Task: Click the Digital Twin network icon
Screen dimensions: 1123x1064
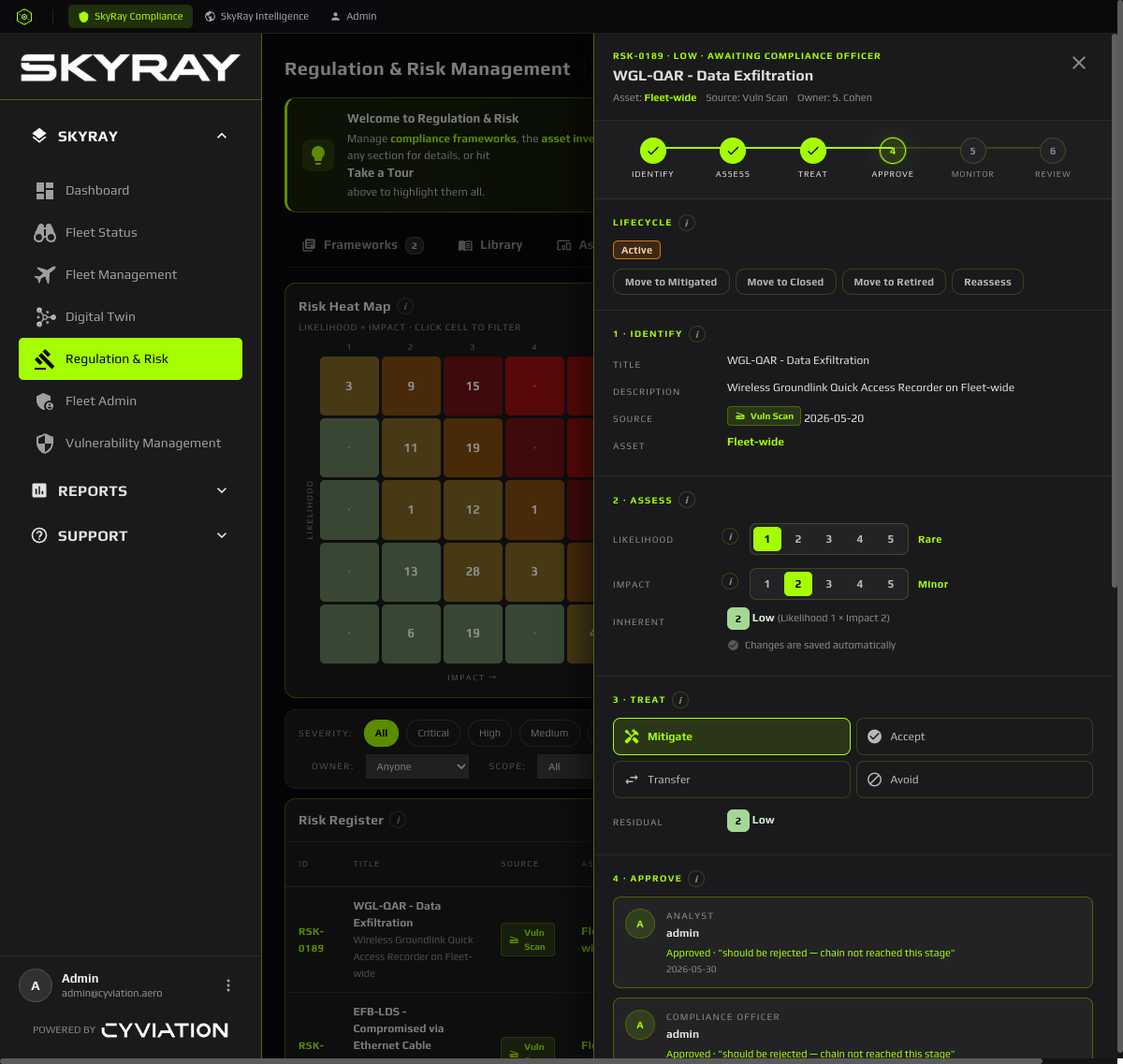Action: click(x=45, y=317)
